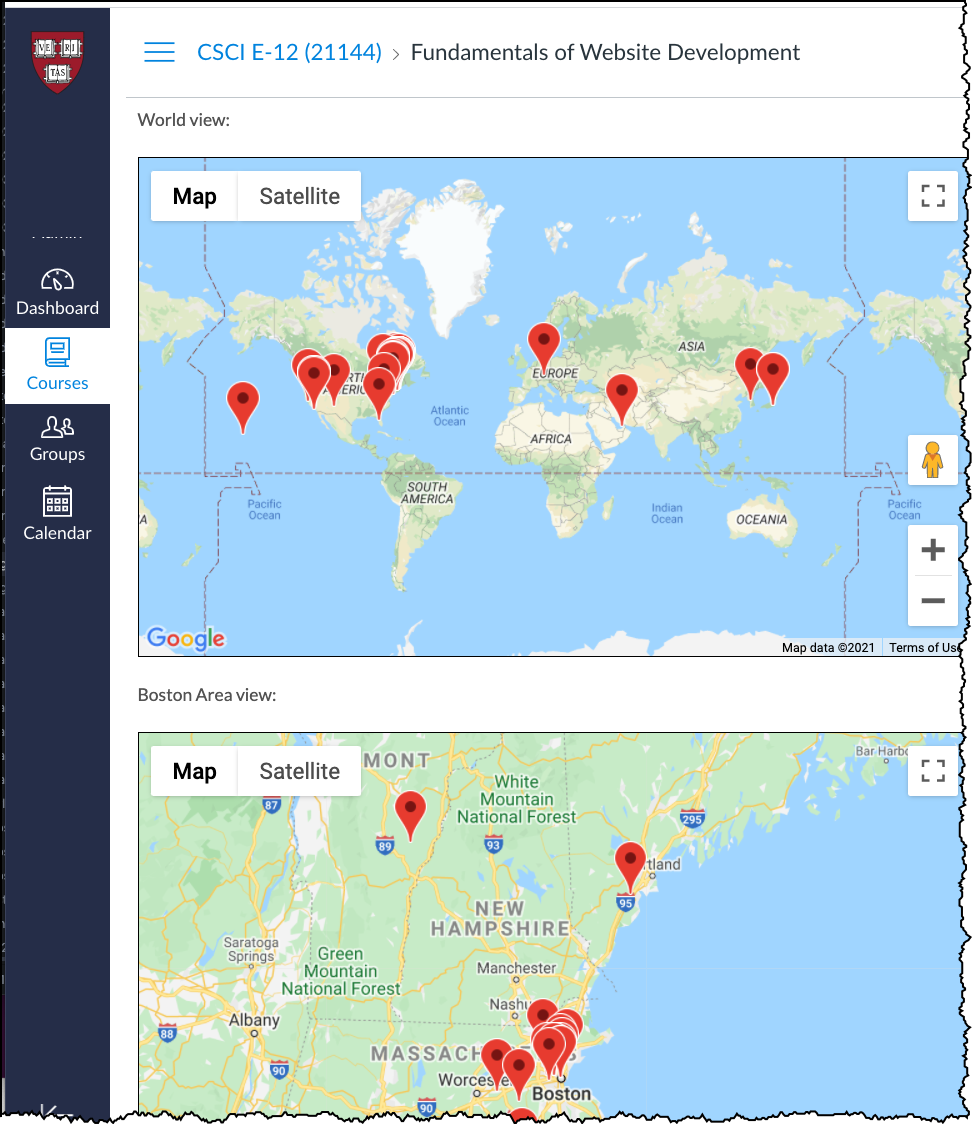The height and width of the screenshot is (1124, 972).
Task: Open Groups in the global navigation
Action: point(57,439)
